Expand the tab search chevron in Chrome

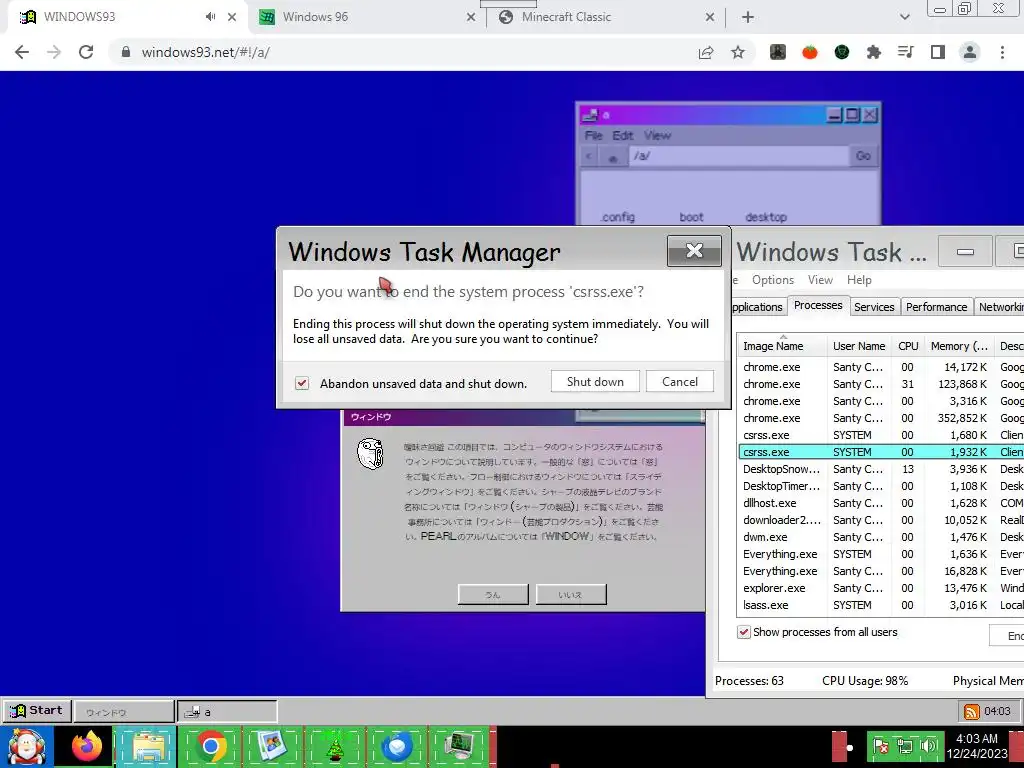[x=904, y=17]
